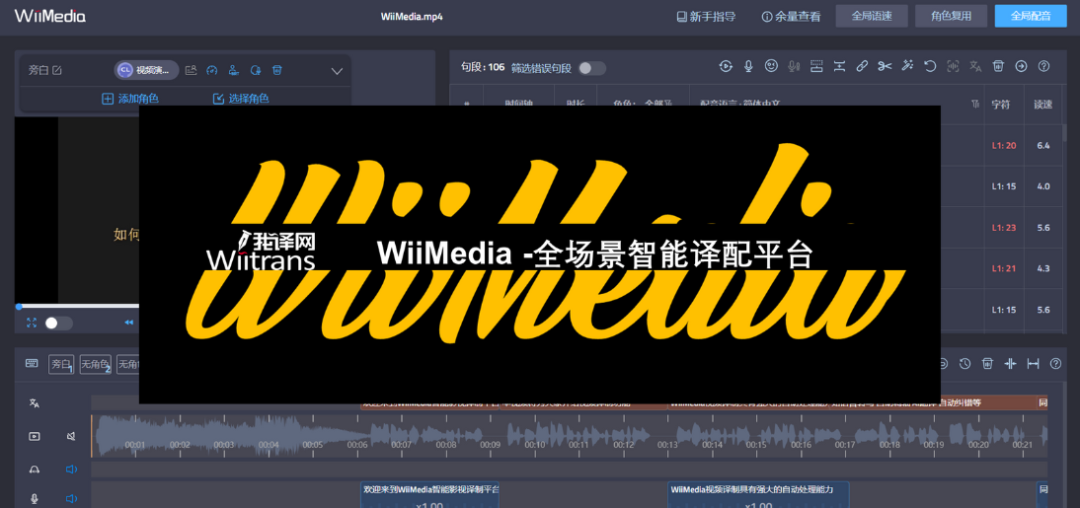Click the speedometer icon beside the voice role
This screenshot has height=508, width=1080.
[211, 70]
